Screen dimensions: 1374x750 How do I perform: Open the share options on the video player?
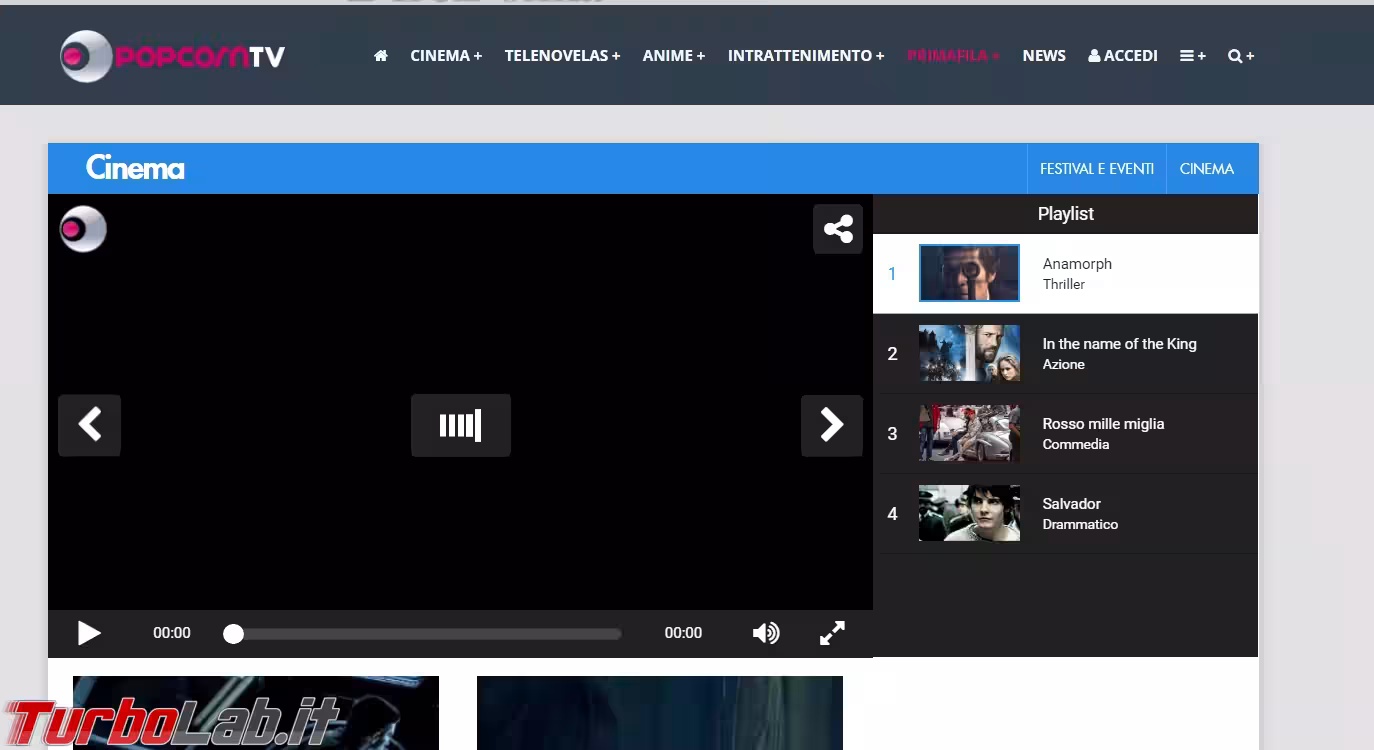837,229
